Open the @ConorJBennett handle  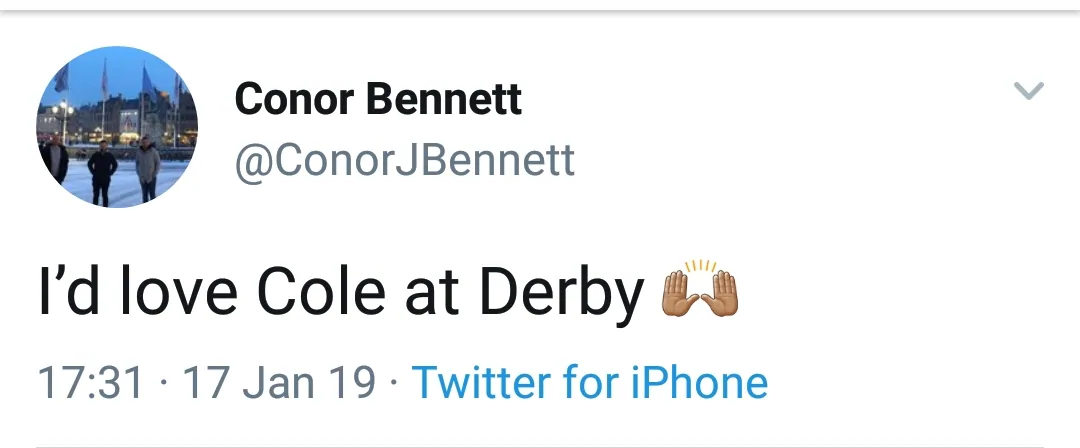pyautogui.click(x=404, y=160)
